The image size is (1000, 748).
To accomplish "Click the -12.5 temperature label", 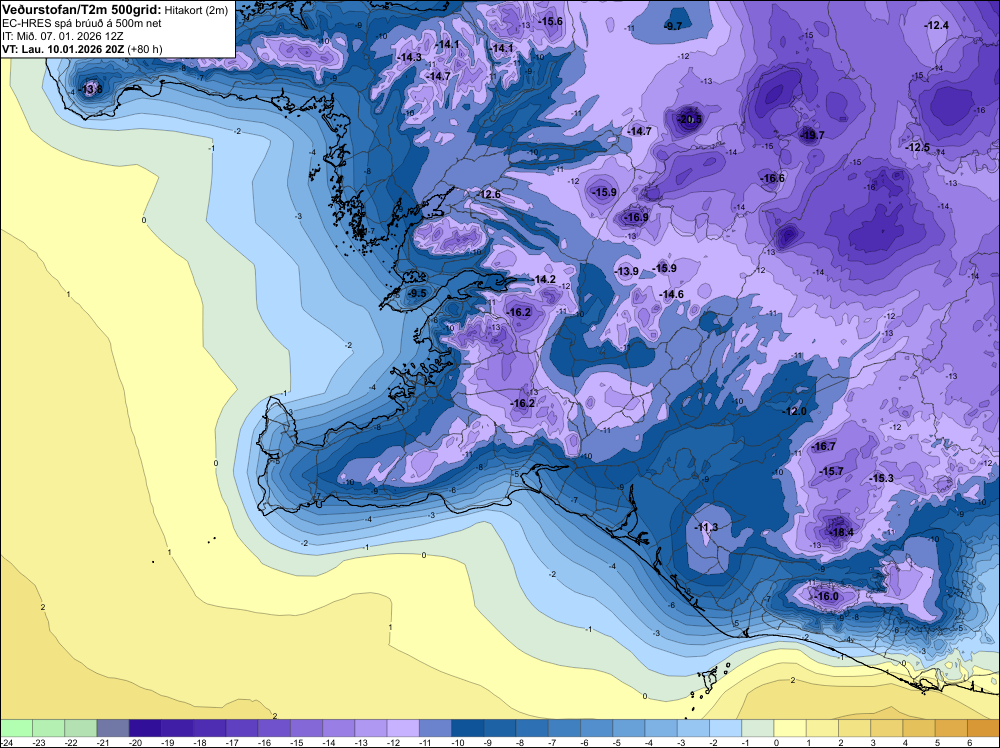I will click(918, 147).
